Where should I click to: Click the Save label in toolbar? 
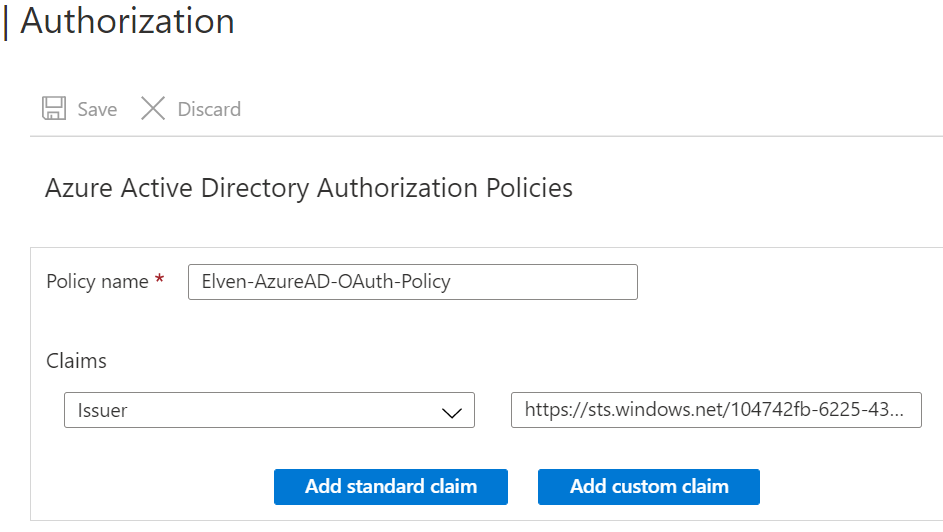97,109
